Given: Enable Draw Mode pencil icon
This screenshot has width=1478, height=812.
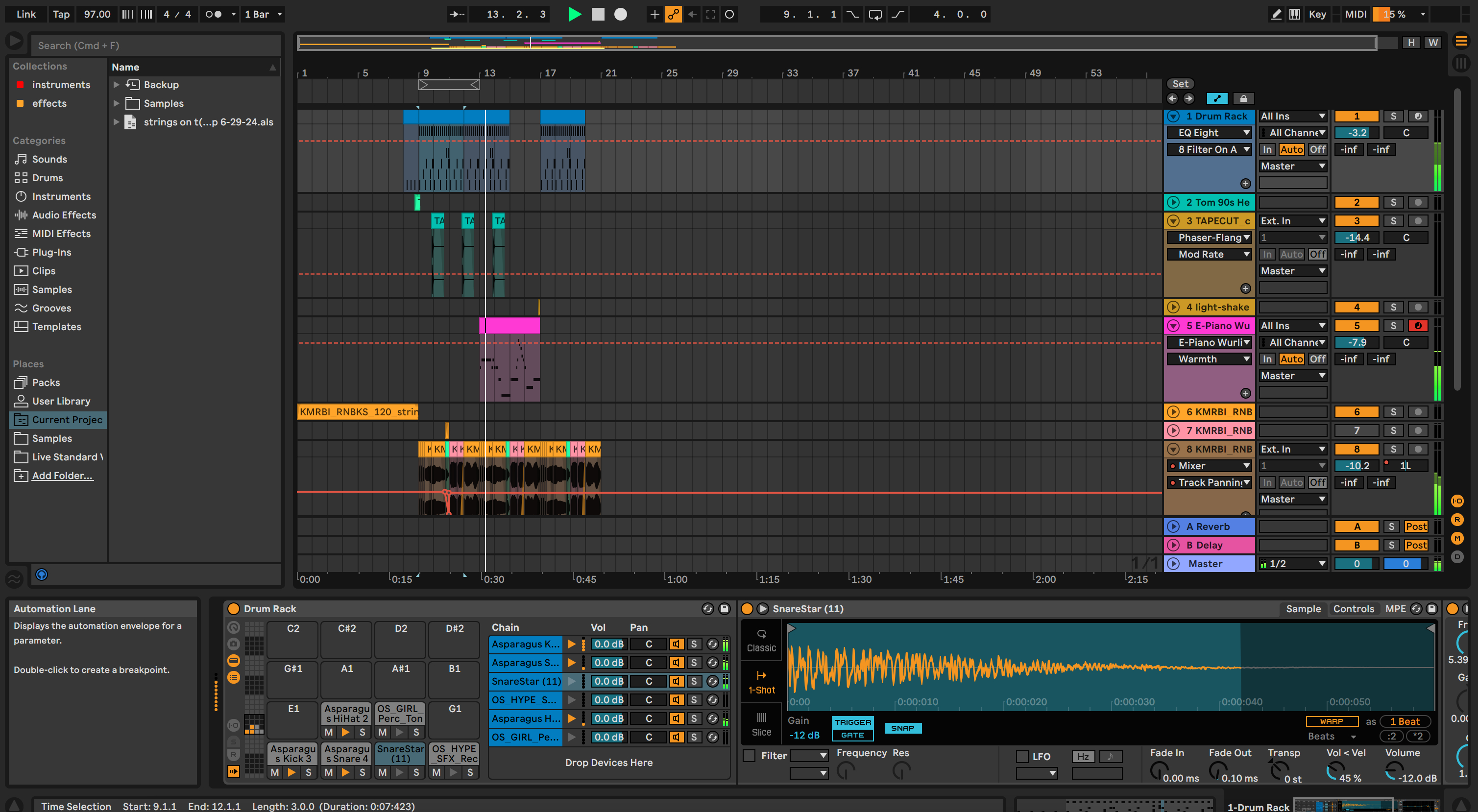Looking at the screenshot, I should [x=1276, y=14].
